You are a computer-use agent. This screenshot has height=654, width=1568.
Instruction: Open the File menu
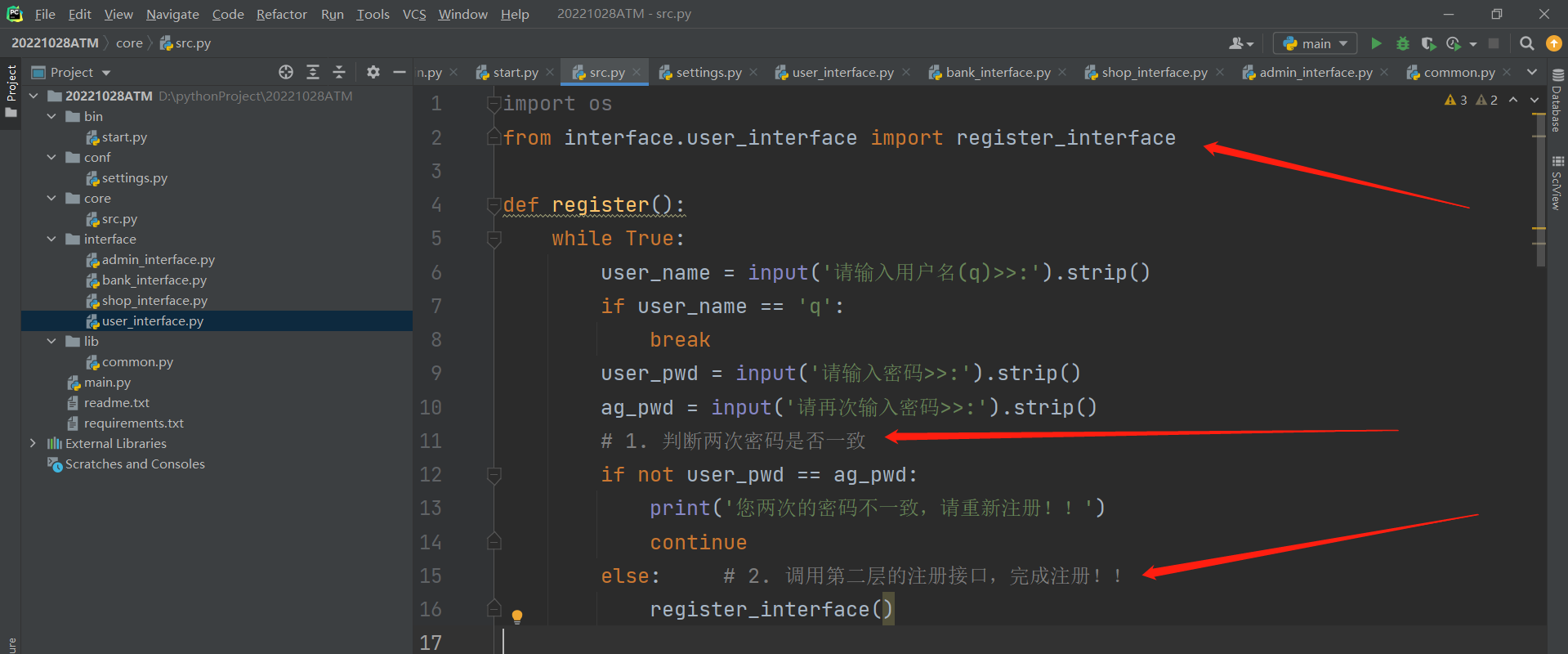click(x=45, y=14)
